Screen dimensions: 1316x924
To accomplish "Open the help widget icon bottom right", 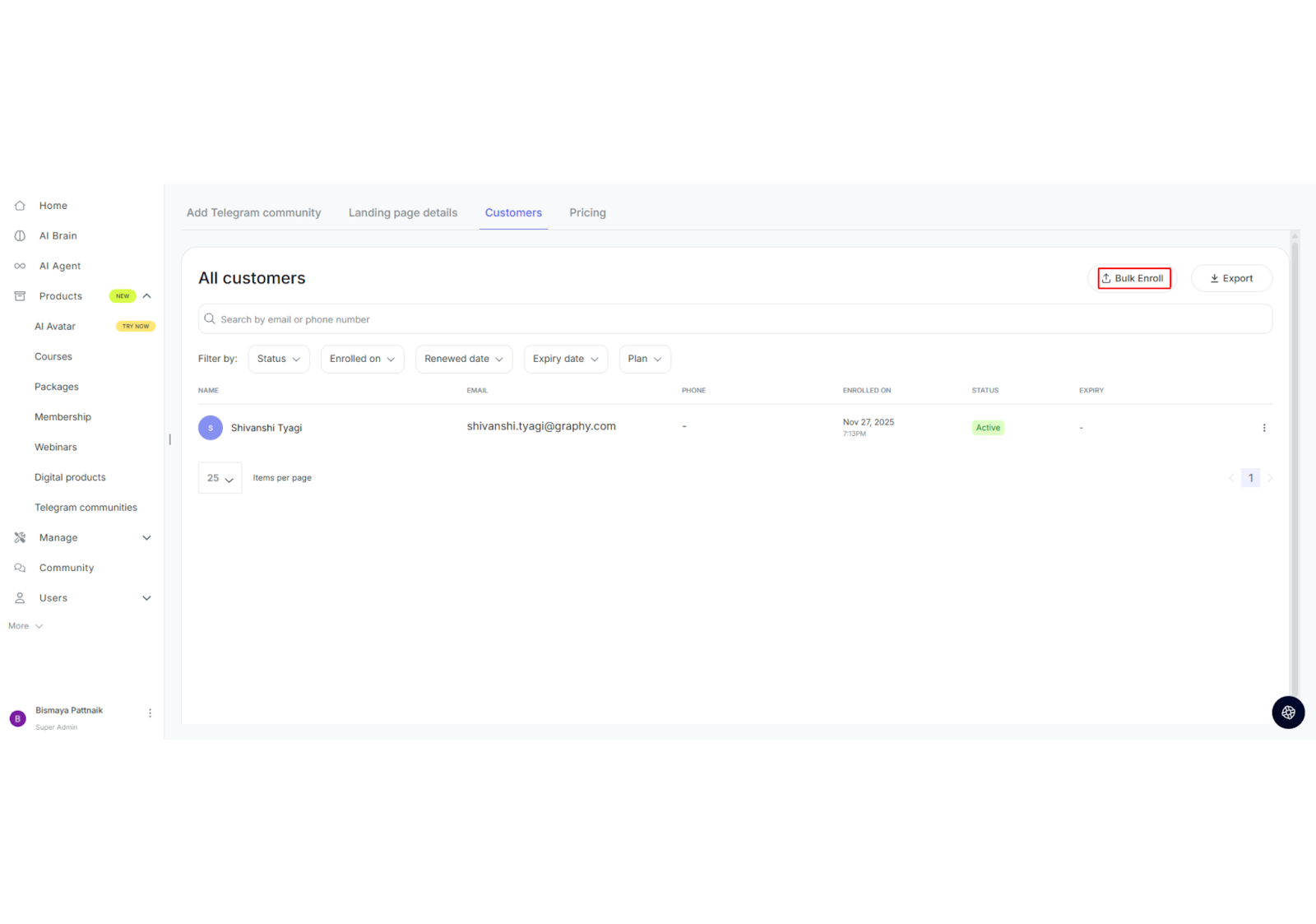I will click(1288, 713).
